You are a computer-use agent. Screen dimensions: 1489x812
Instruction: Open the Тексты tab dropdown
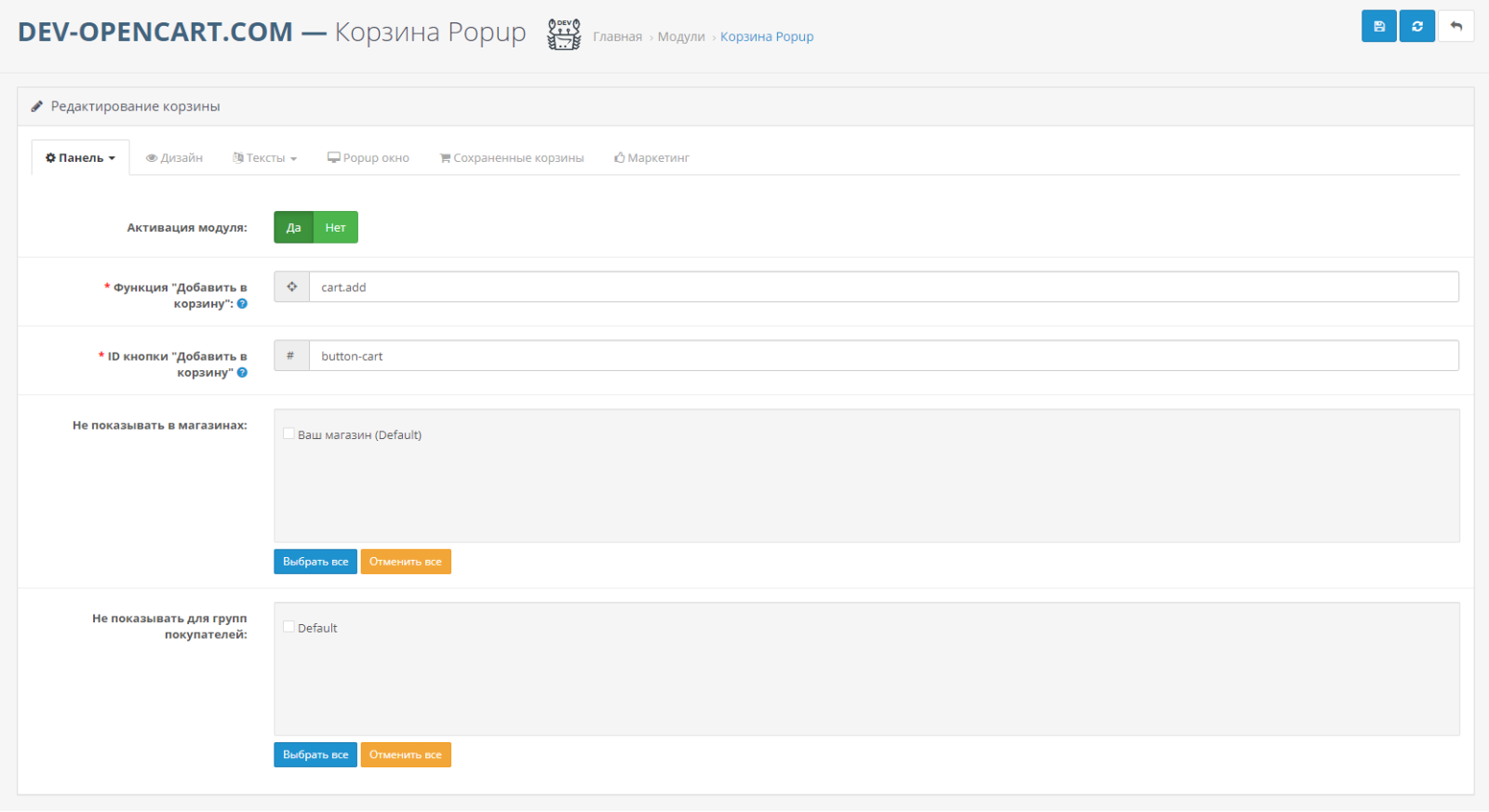click(265, 158)
